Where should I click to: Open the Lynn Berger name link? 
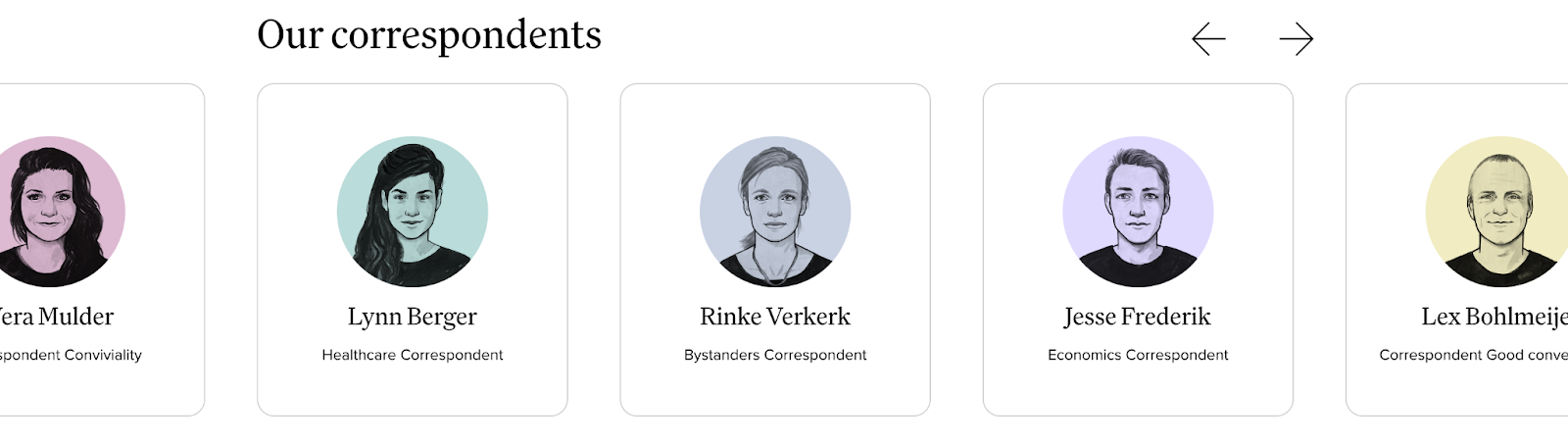[413, 317]
